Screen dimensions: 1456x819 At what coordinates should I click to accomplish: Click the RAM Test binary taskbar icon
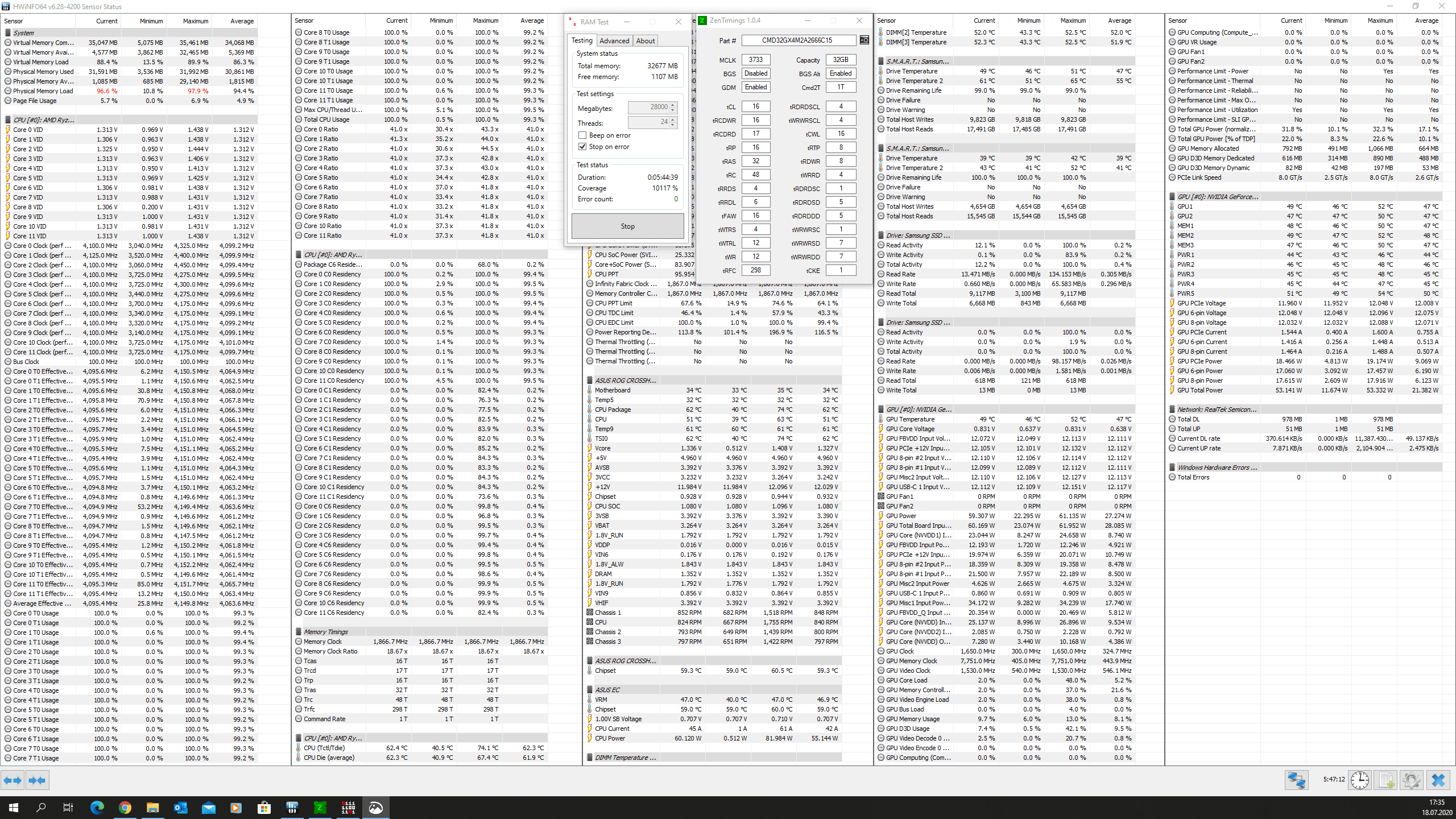(348, 807)
